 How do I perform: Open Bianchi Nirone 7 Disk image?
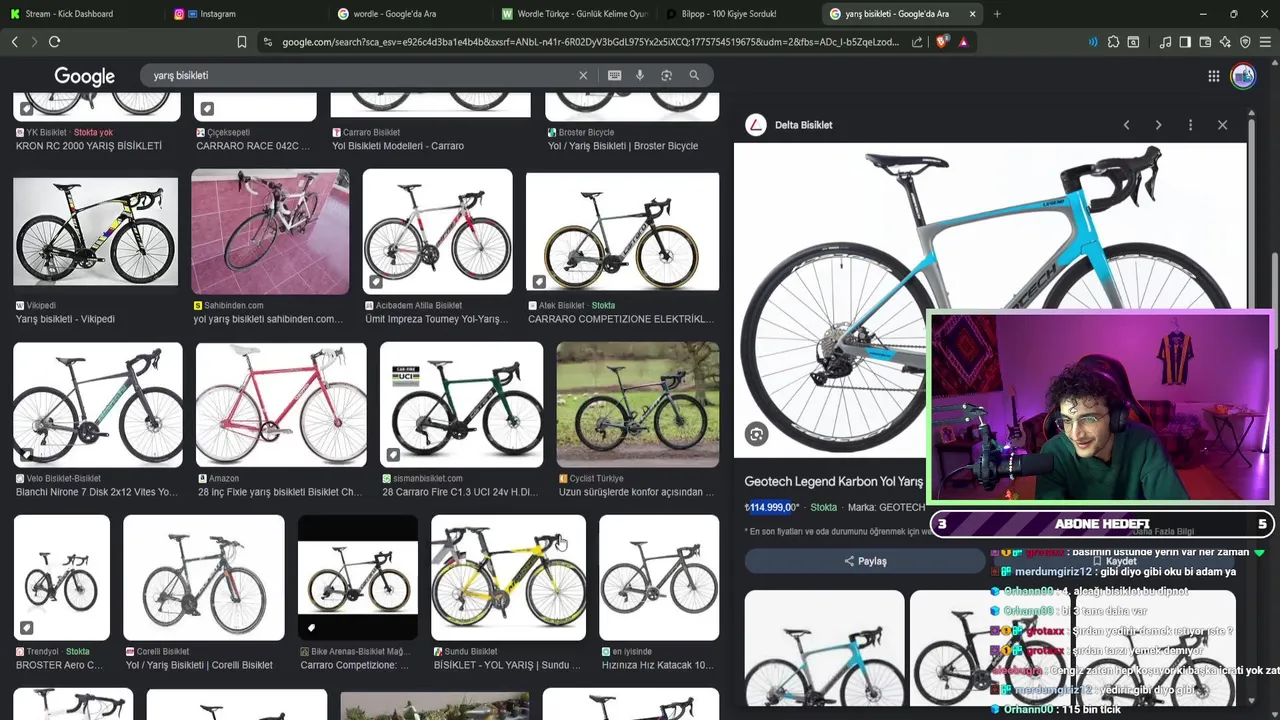[98, 404]
